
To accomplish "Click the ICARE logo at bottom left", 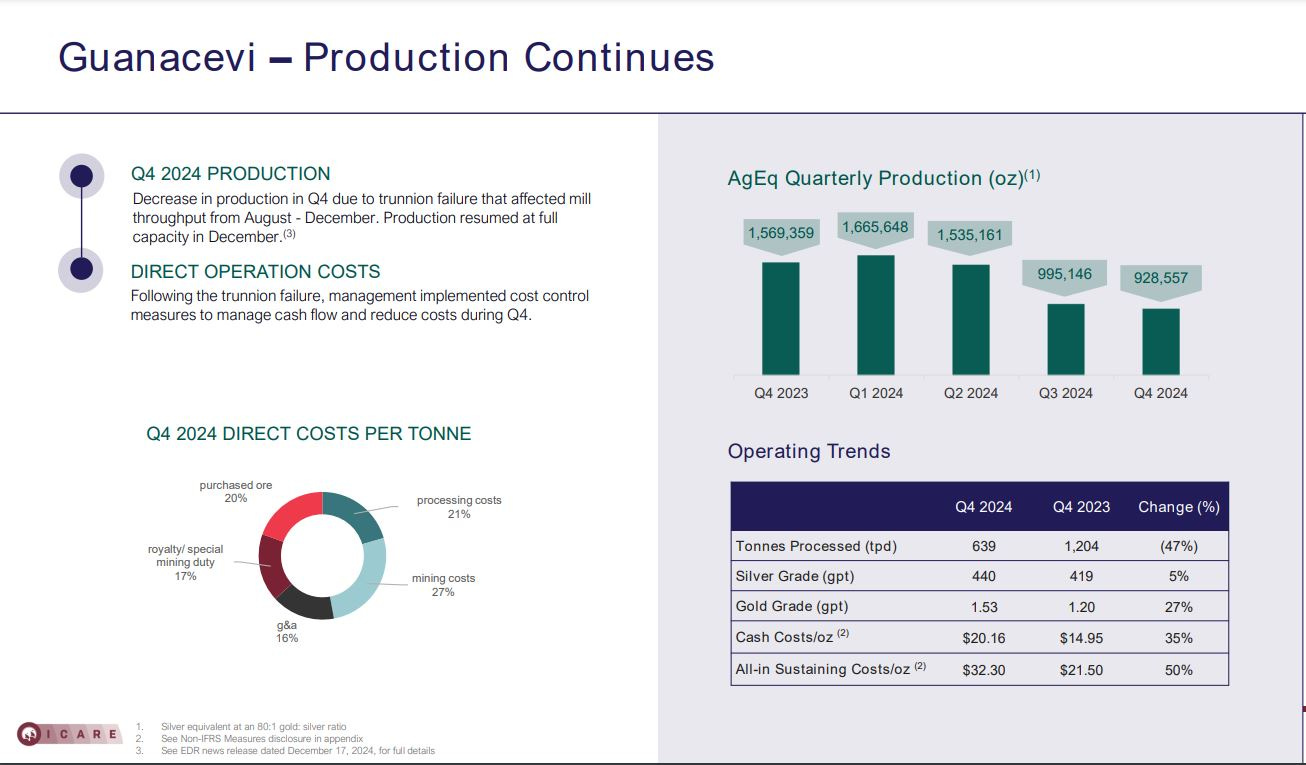I will point(68,735).
